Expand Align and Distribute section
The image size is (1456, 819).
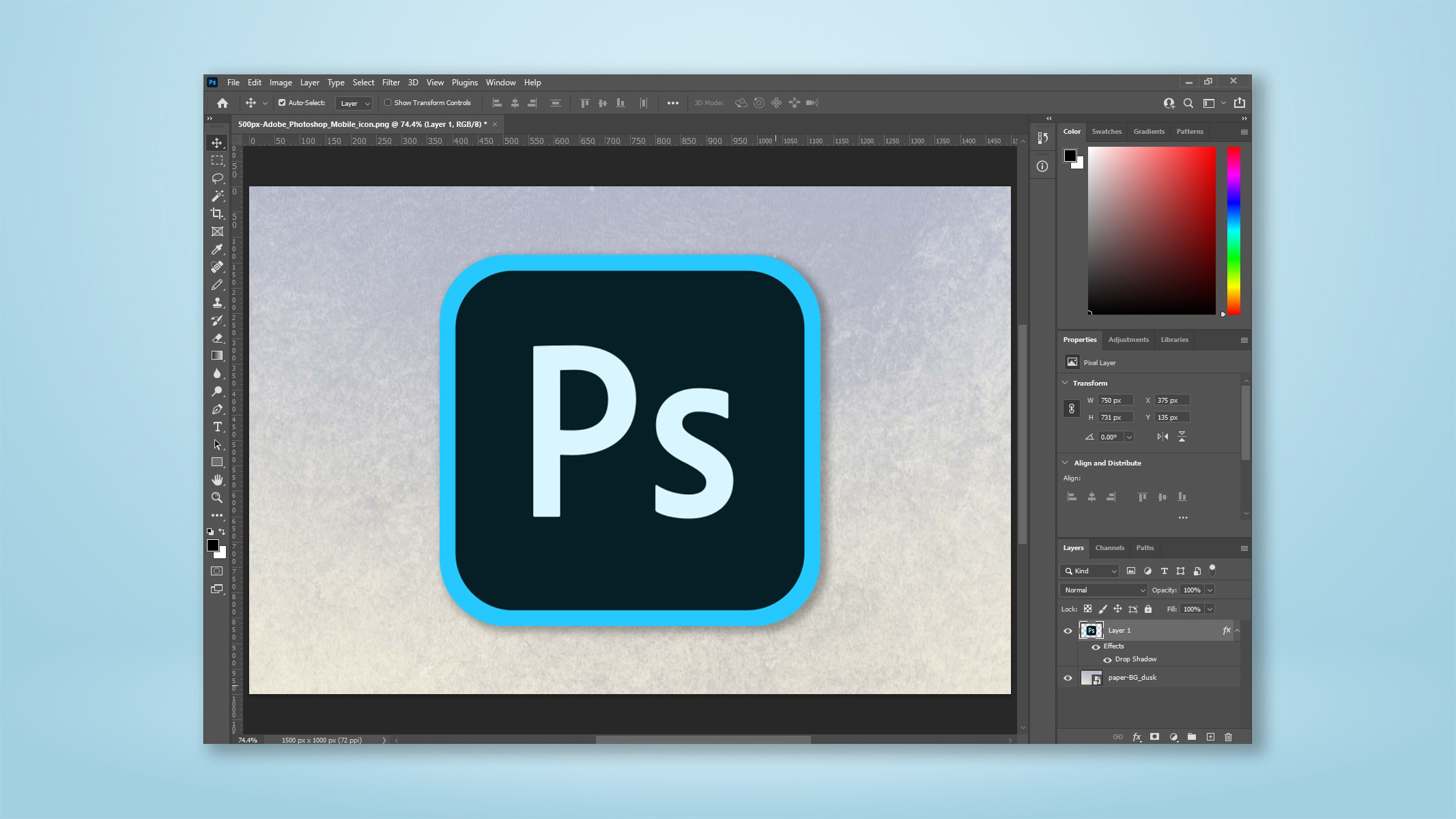1065,462
